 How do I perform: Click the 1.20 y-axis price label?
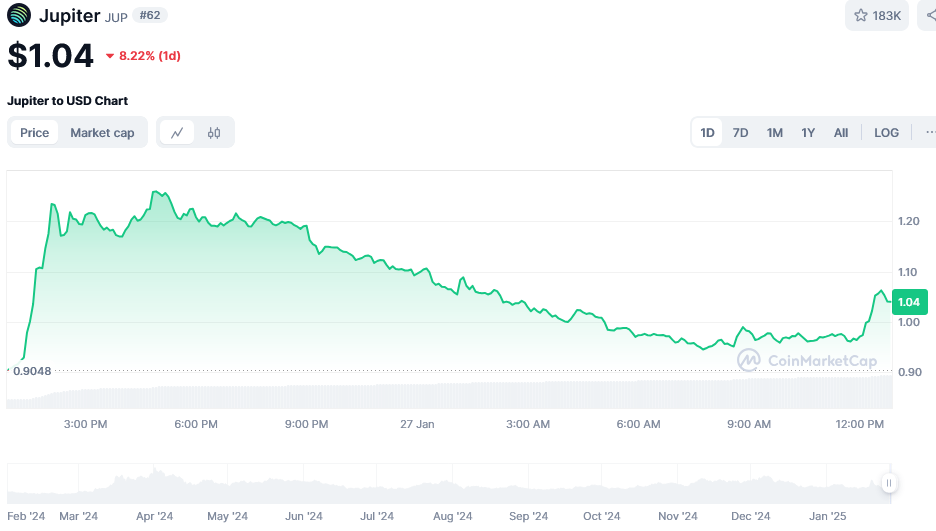909,221
